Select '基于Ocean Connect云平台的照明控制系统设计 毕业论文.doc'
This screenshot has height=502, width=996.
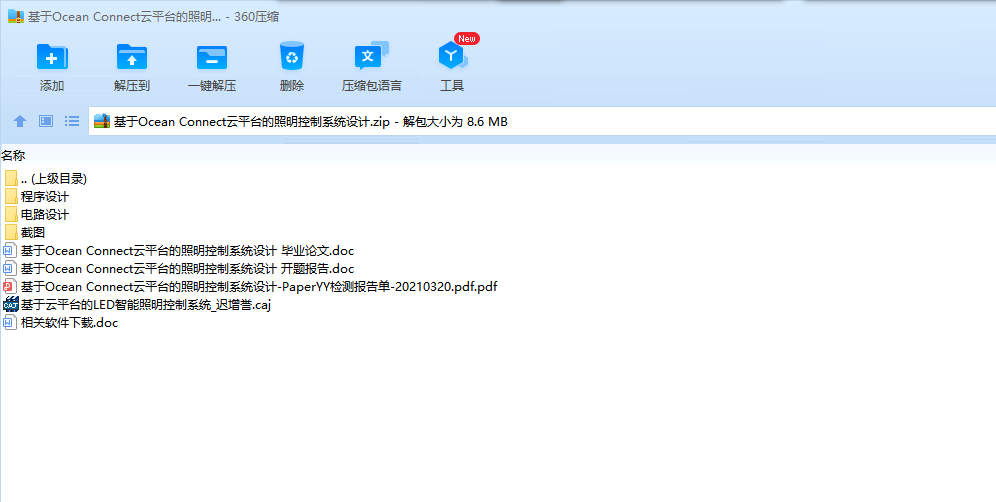(187, 250)
